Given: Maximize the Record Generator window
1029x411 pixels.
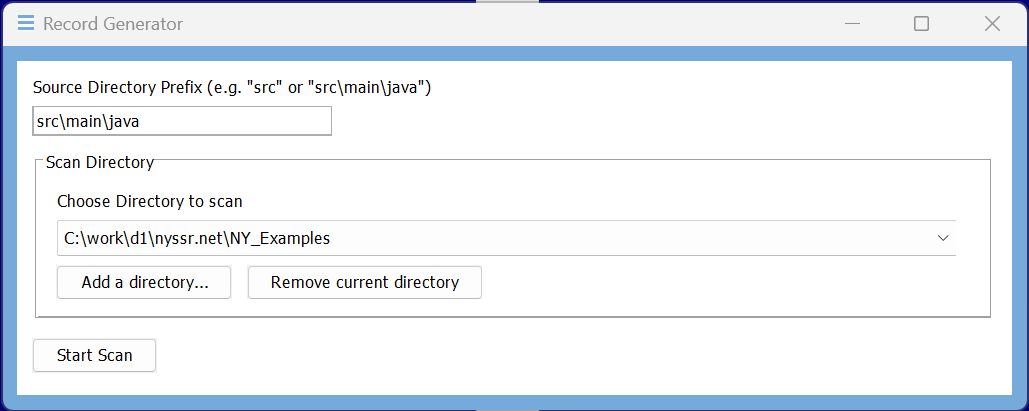Looking at the screenshot, I should (x=921, y=23).
